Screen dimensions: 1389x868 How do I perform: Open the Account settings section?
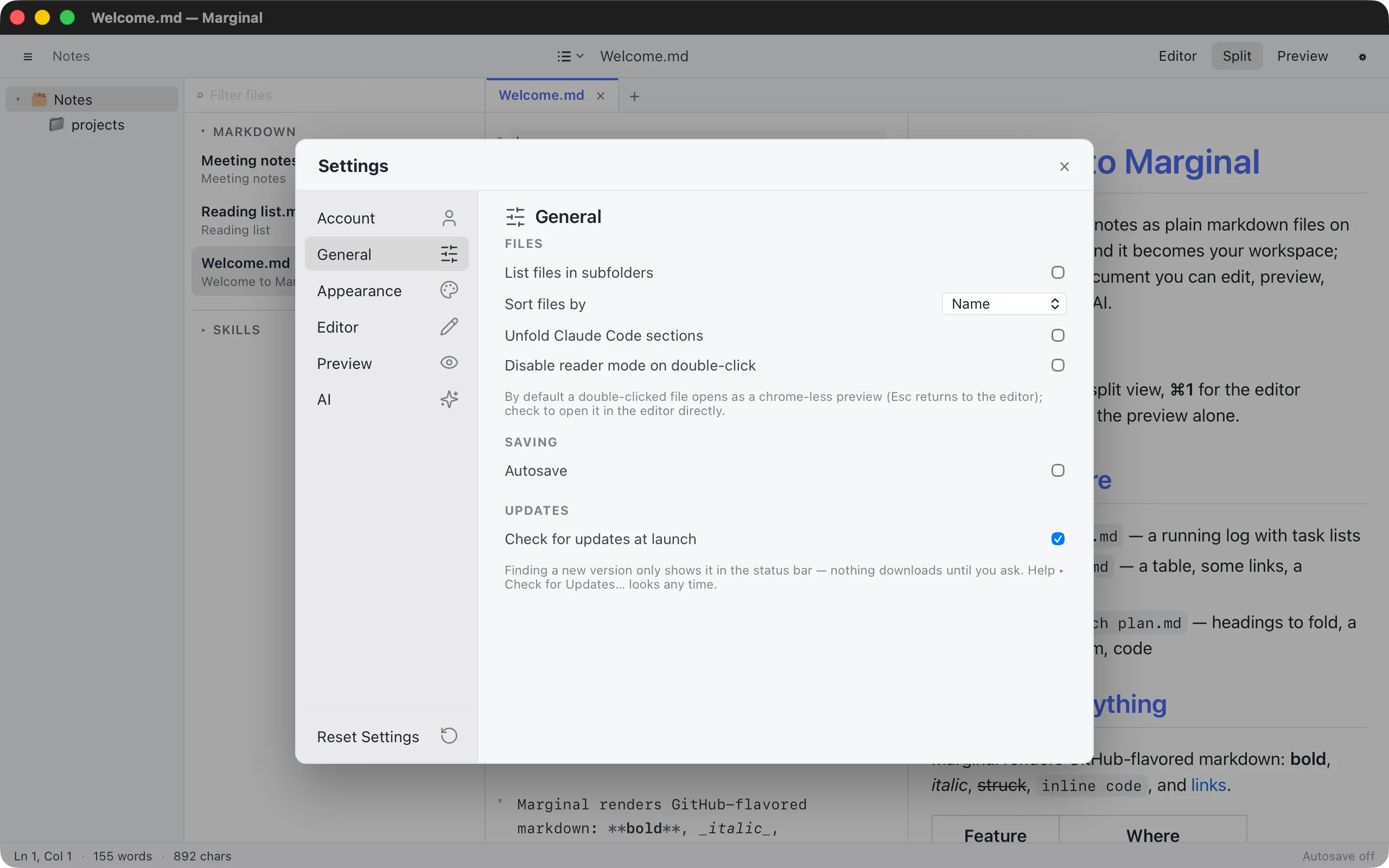(x=386, y=218)
